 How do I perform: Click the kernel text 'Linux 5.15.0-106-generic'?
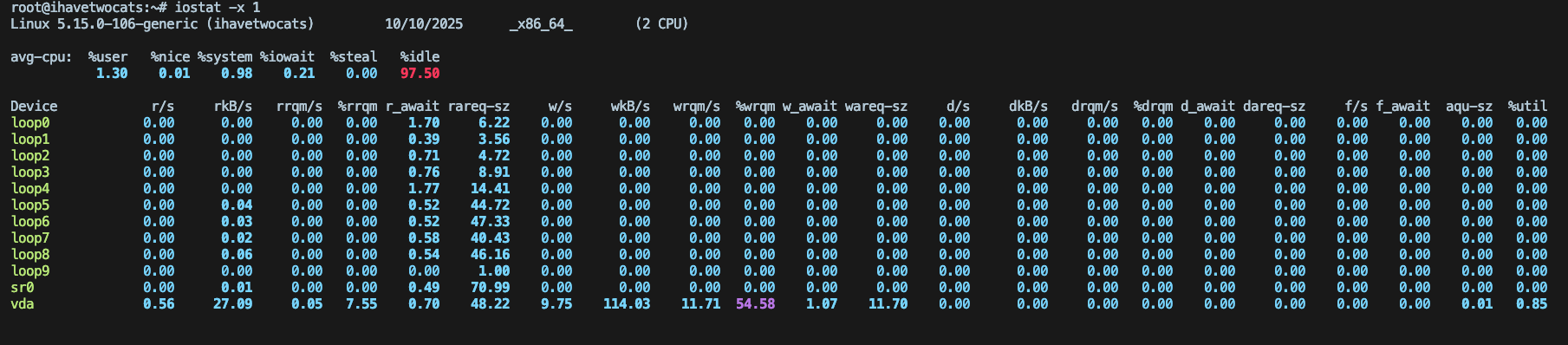[104, 24]
